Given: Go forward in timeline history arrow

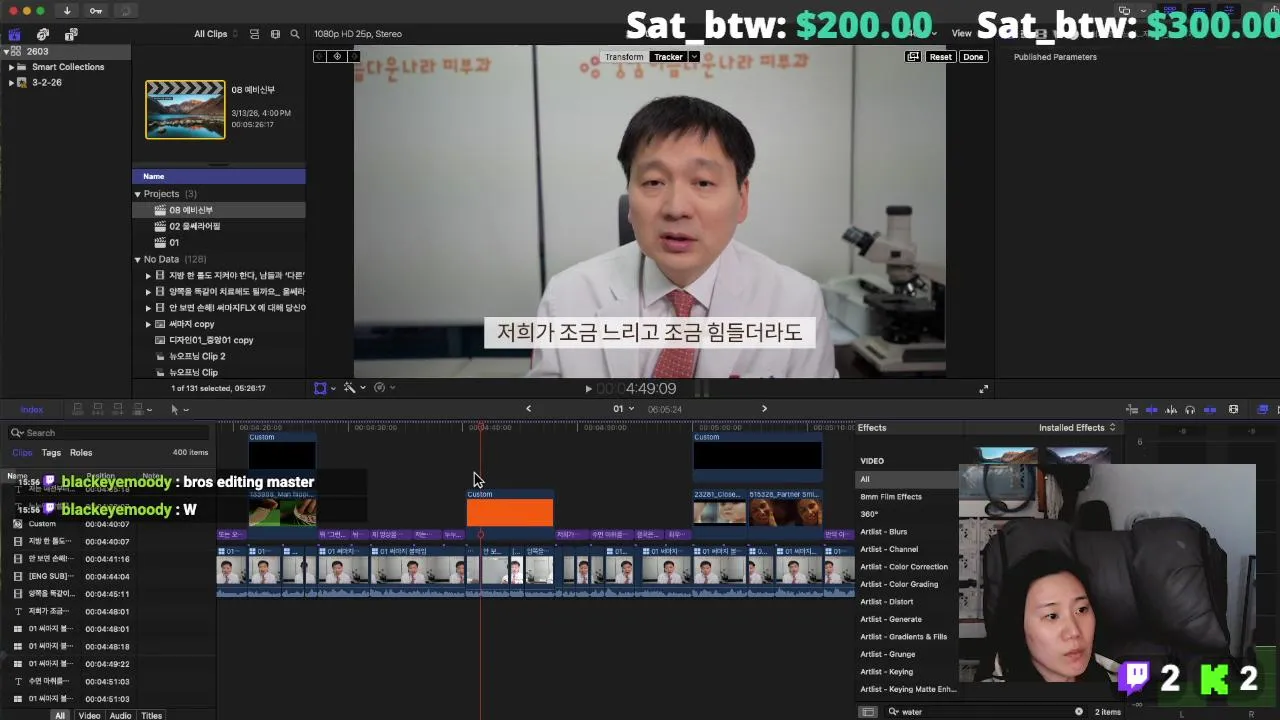Looking at the screenshot, I should click(764, 409).
